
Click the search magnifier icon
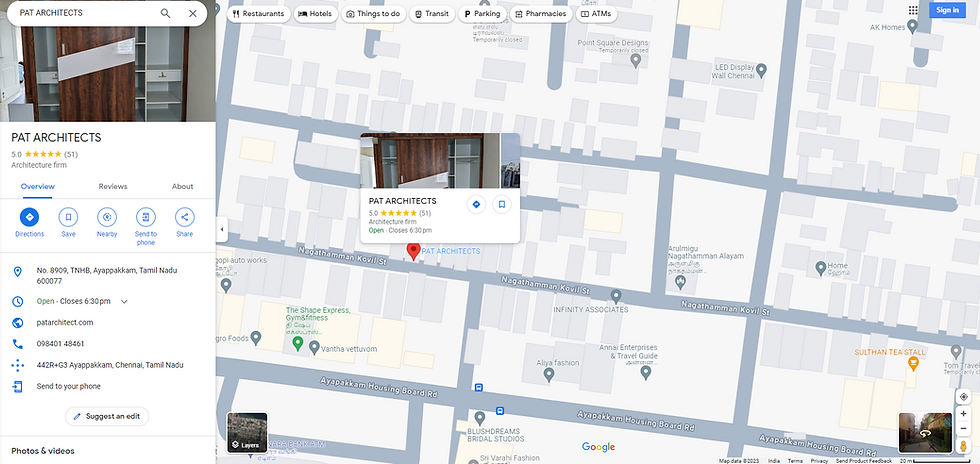(x=165, y=13)
